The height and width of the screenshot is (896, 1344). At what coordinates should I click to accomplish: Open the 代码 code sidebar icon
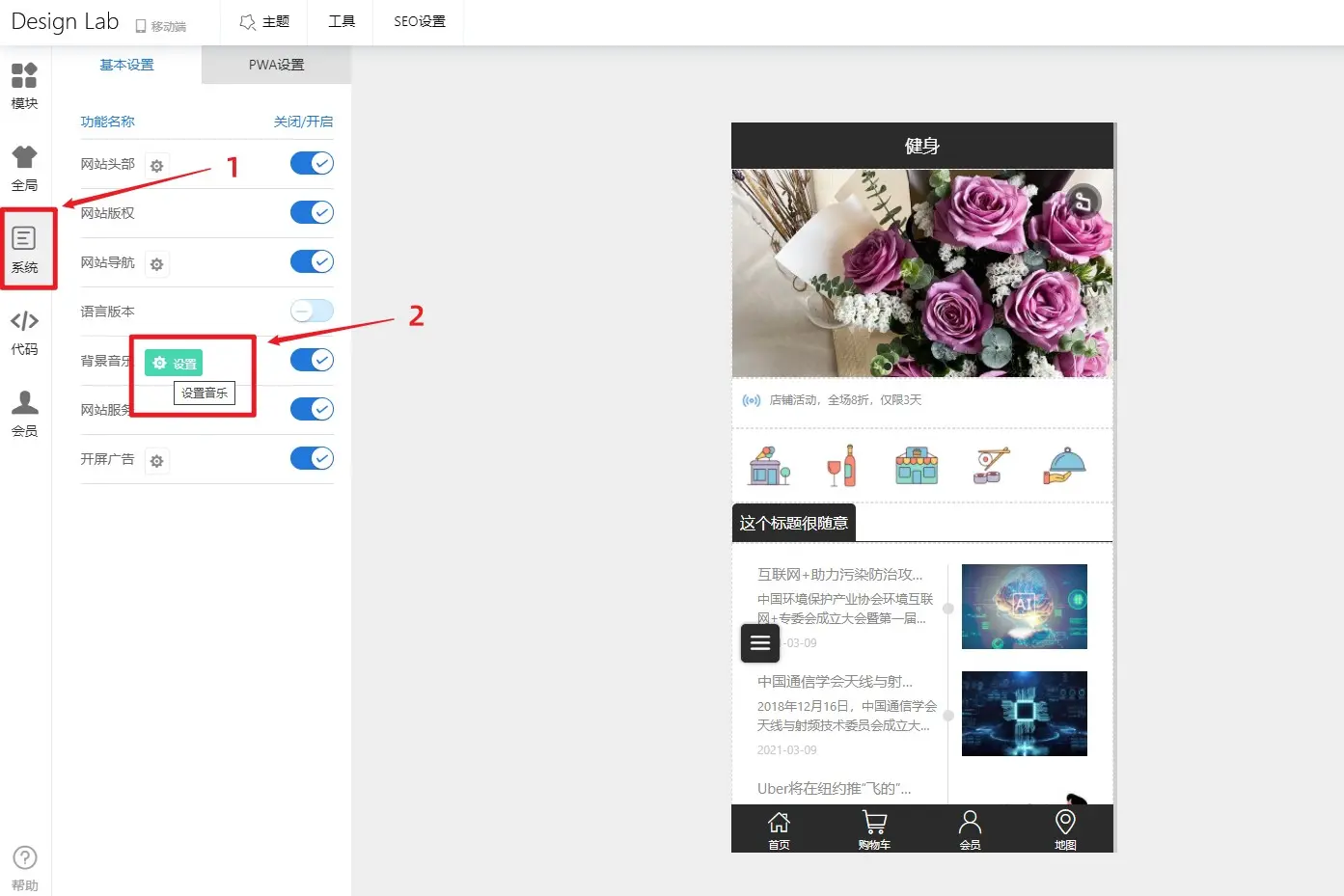click(x=24, y=332)
